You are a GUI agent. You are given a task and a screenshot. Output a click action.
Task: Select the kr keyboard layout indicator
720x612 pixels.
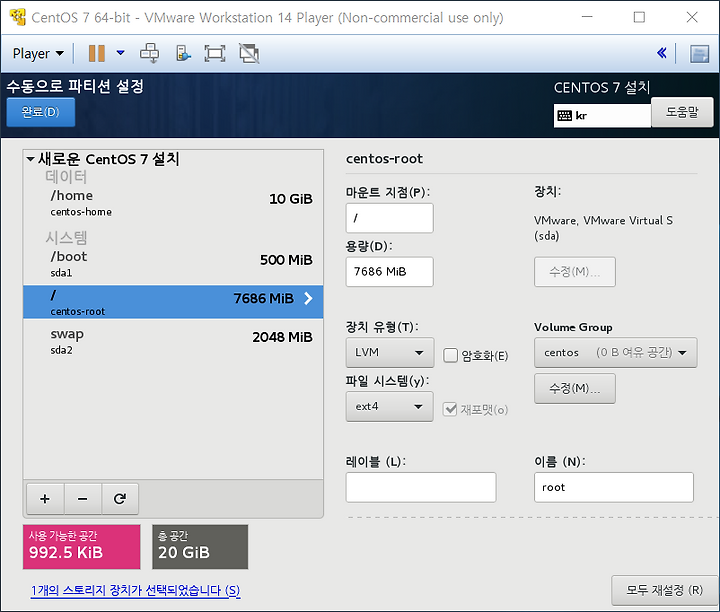click(x=602, y=116)
